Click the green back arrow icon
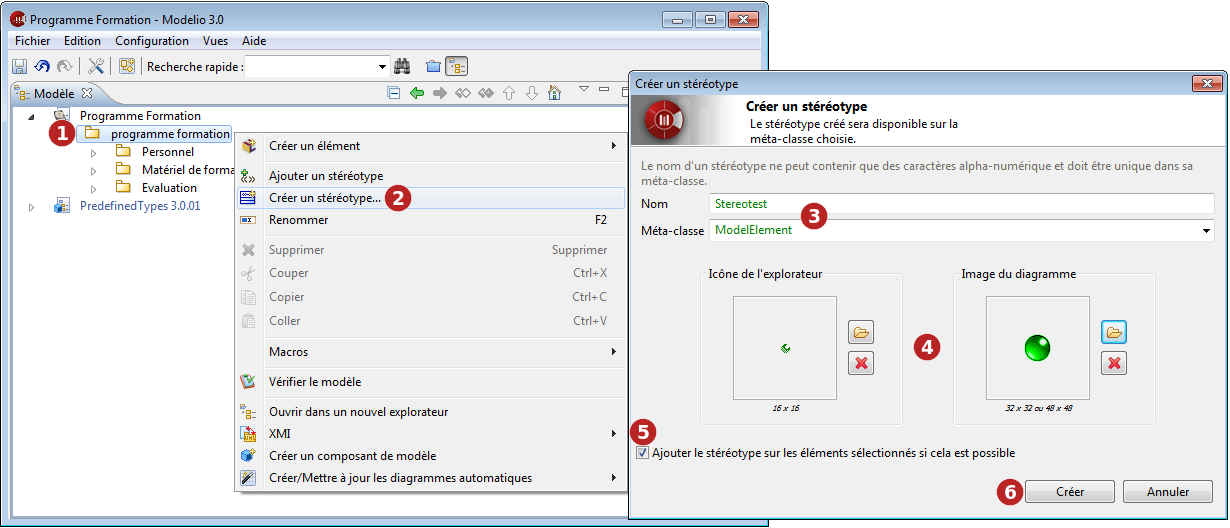 (x=417, y=93)
